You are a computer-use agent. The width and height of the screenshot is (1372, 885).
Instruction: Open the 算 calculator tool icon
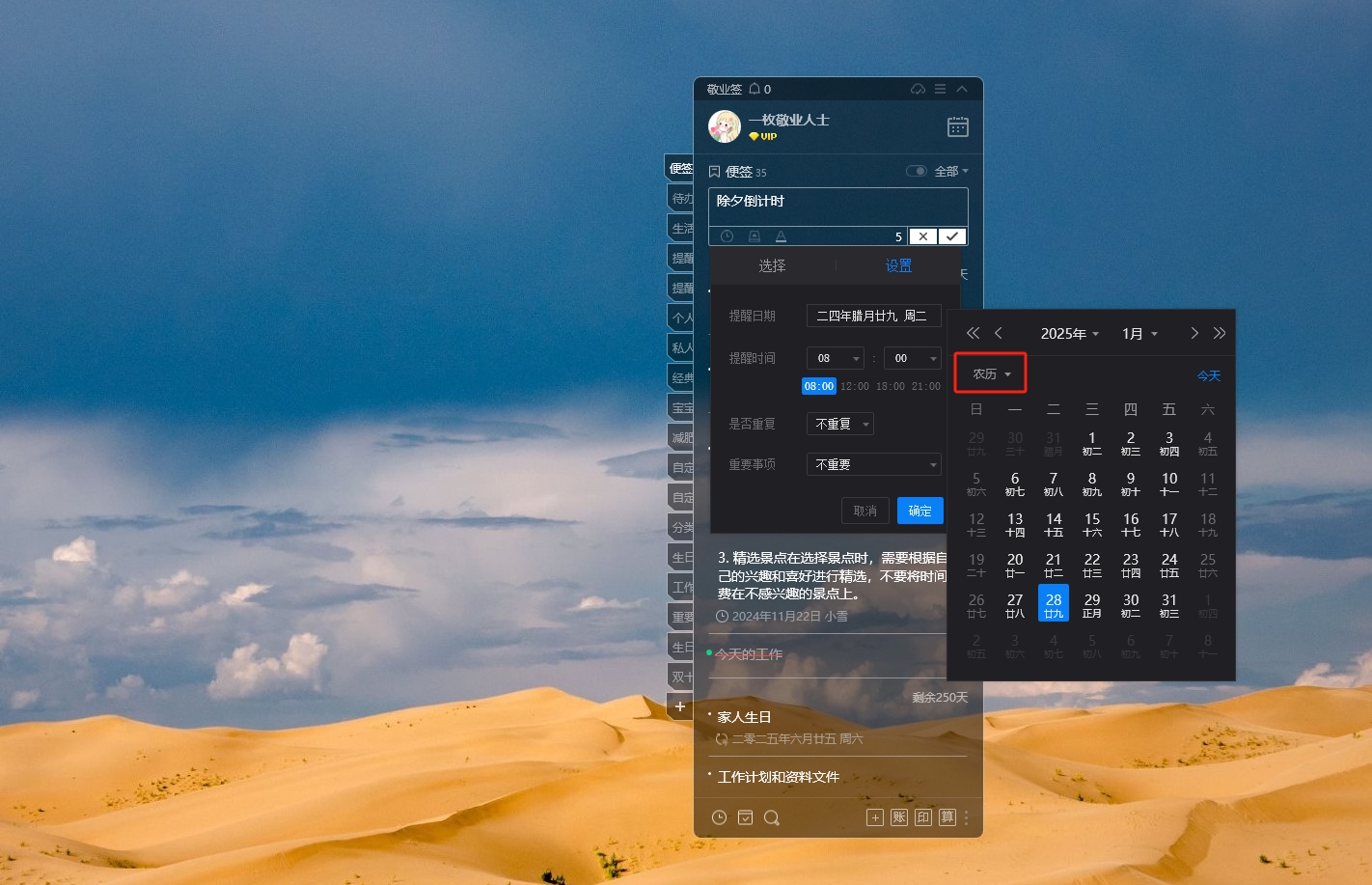coord(947,817)
